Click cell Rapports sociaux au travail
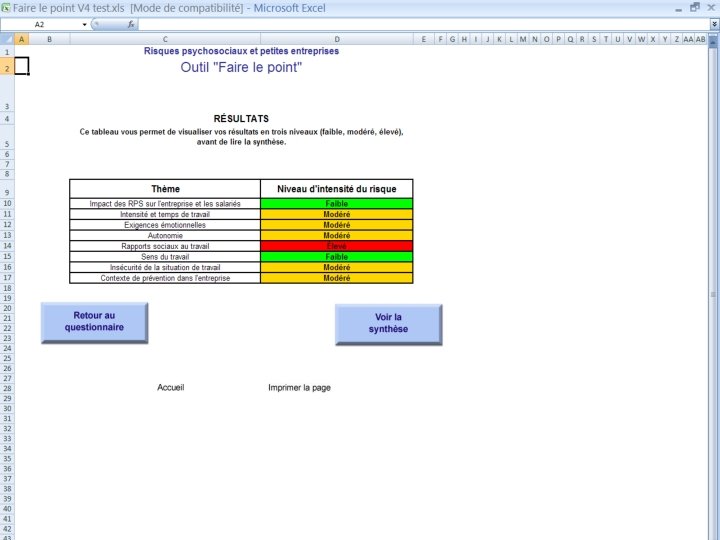The image size is (720, 540). point(165,246)
